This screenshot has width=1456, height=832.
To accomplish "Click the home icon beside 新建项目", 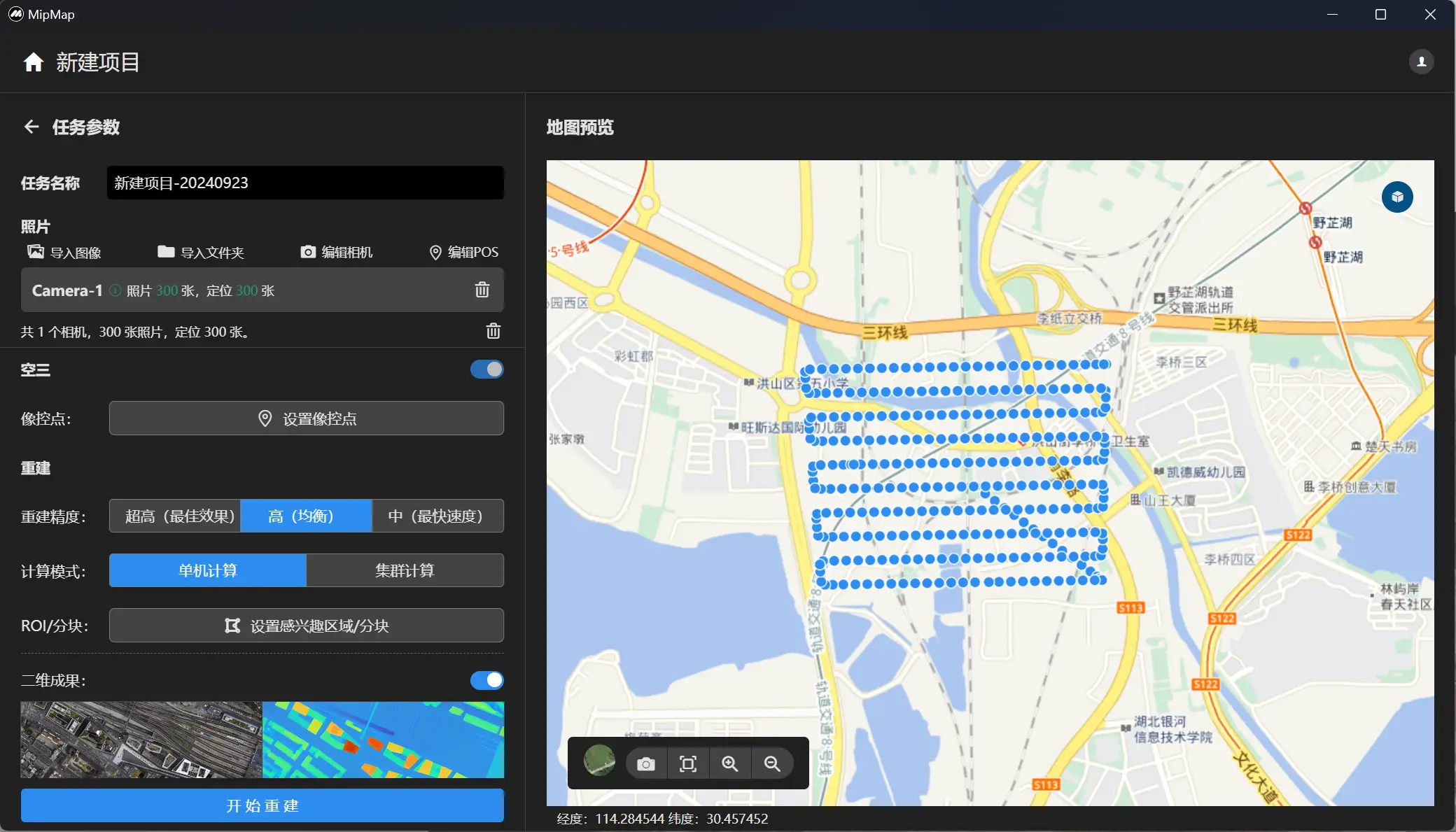I will pyautogui.click(x=33, y=62).
